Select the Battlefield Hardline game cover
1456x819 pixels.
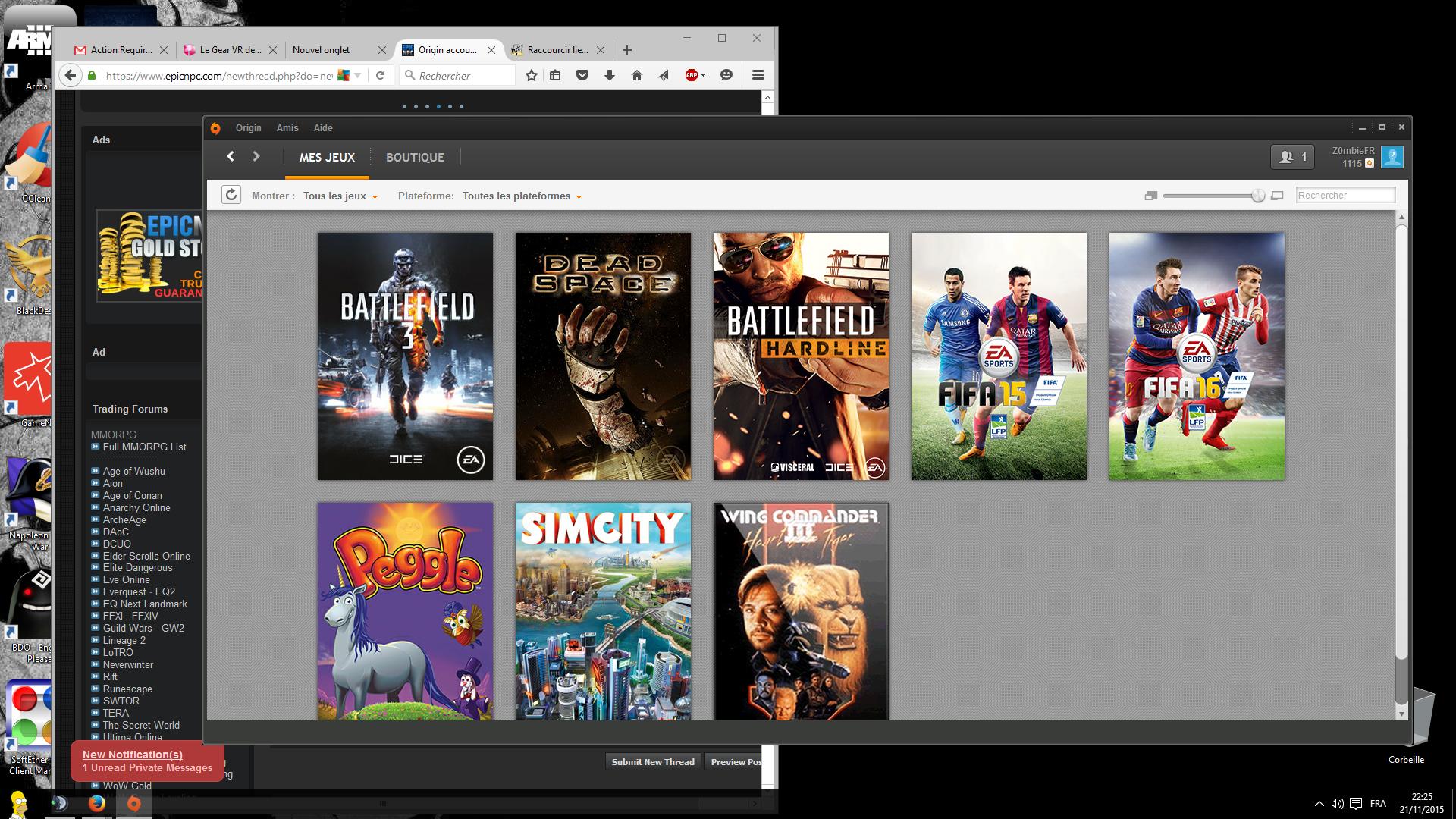click(x=801, y=356)
